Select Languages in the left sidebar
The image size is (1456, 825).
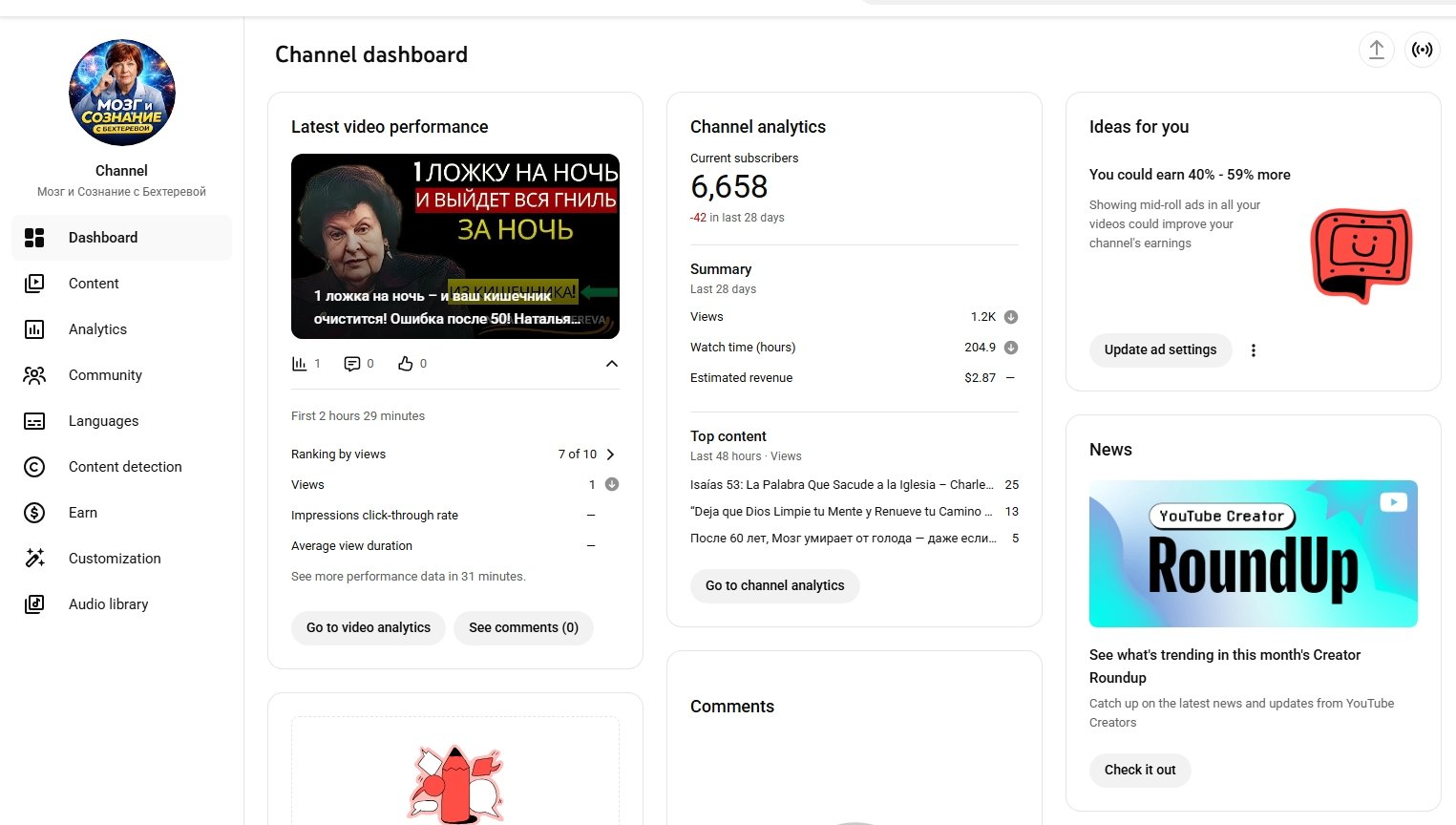[103, 421]
